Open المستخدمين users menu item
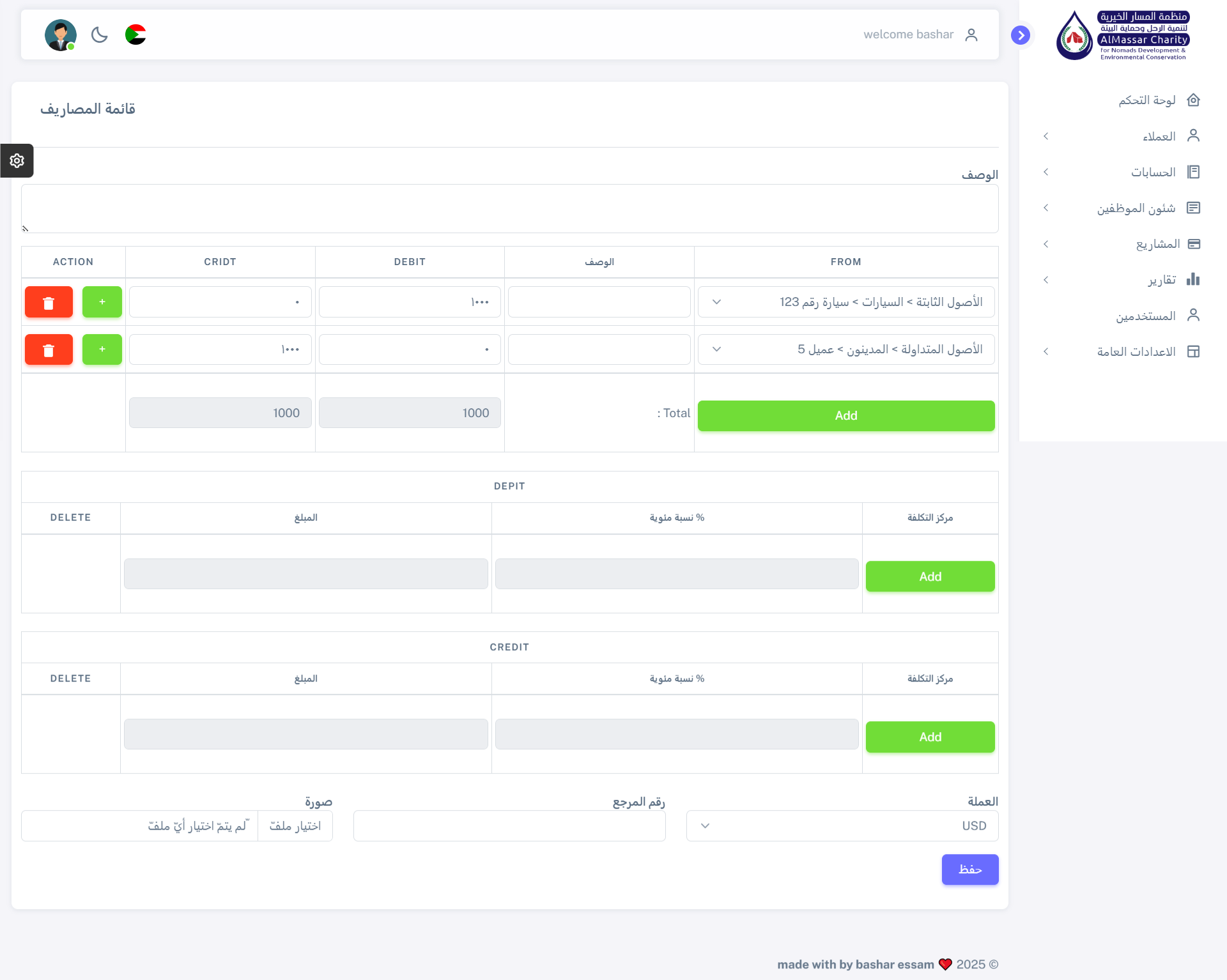 click(x=1145, y=316)
